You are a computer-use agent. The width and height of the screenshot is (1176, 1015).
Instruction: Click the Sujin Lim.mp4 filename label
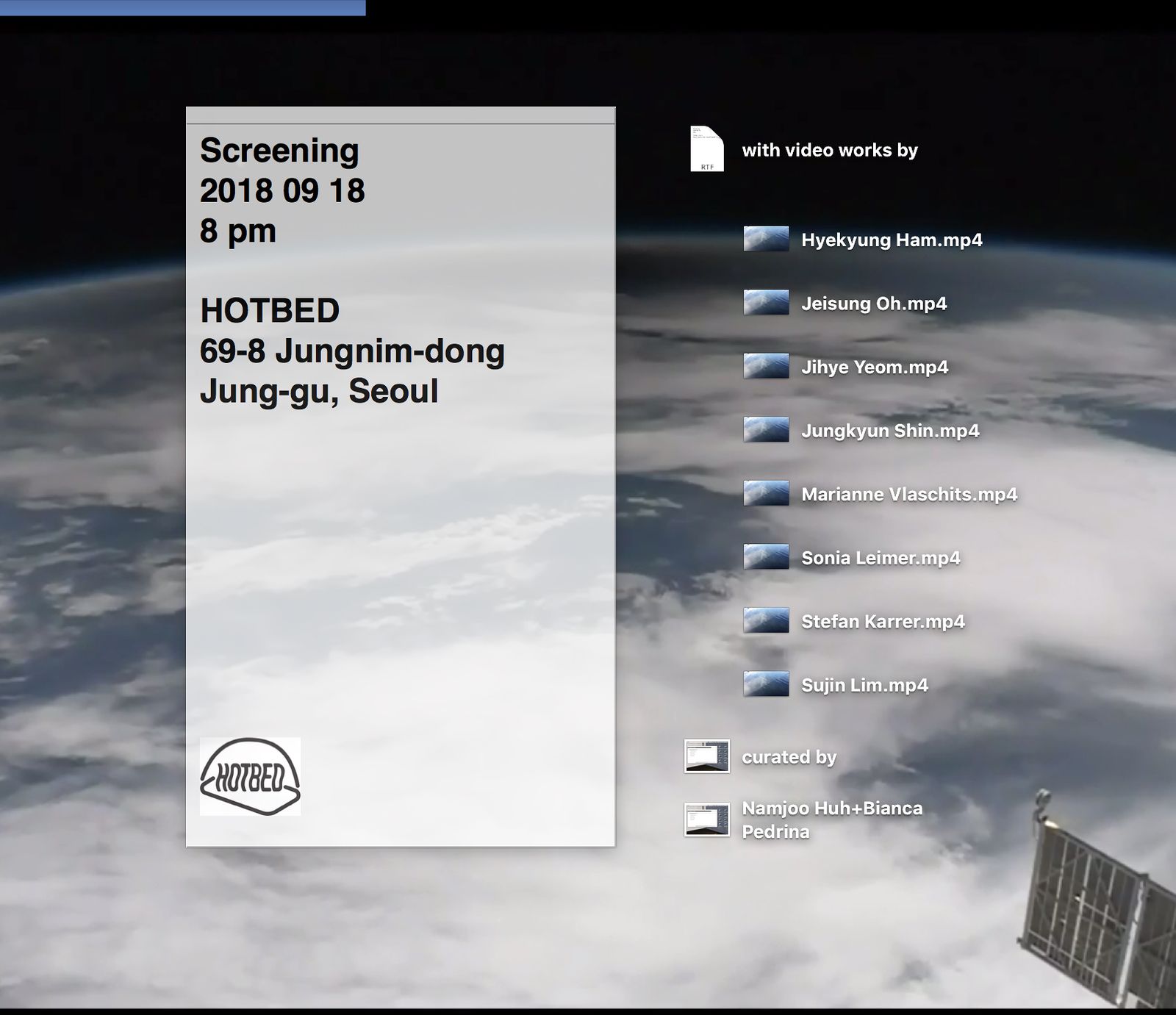[864, 685]
